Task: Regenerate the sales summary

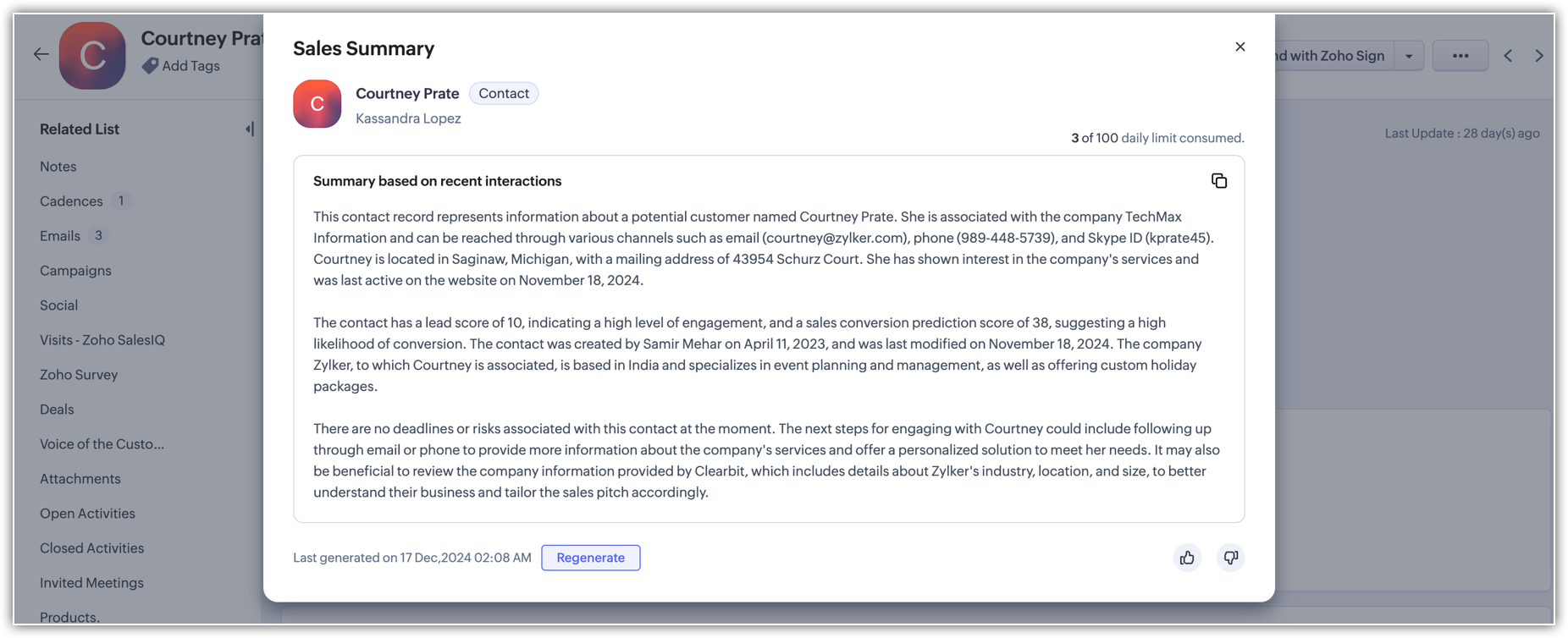Action: (x=590, y=558)
